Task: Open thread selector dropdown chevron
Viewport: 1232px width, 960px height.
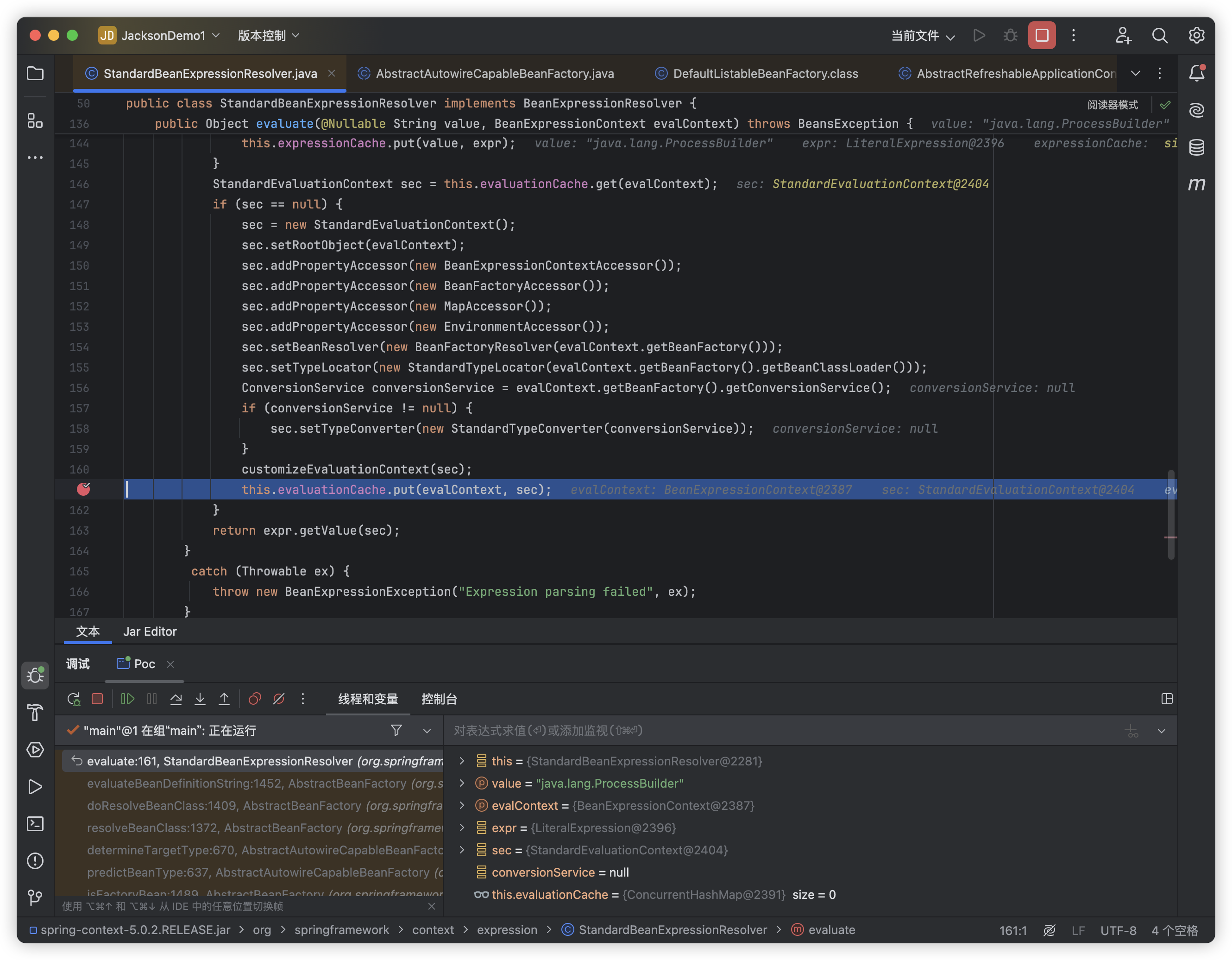Action: click(x=427, y=730)
